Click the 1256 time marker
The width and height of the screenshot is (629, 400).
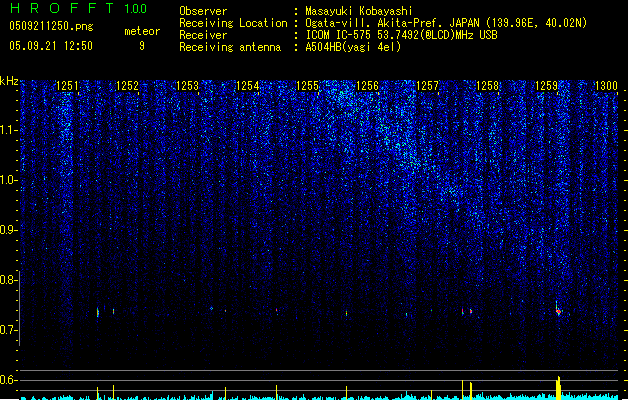(x=367, y=86)
